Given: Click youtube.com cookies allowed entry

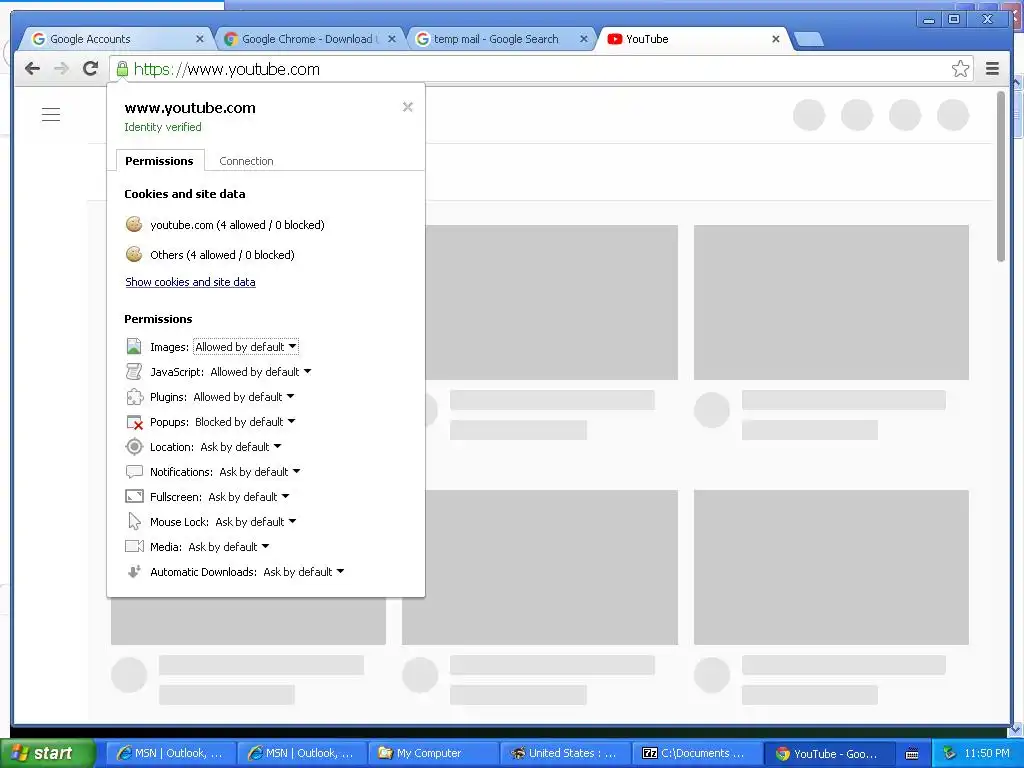Looking at the screenshot, I should (237, 225).
